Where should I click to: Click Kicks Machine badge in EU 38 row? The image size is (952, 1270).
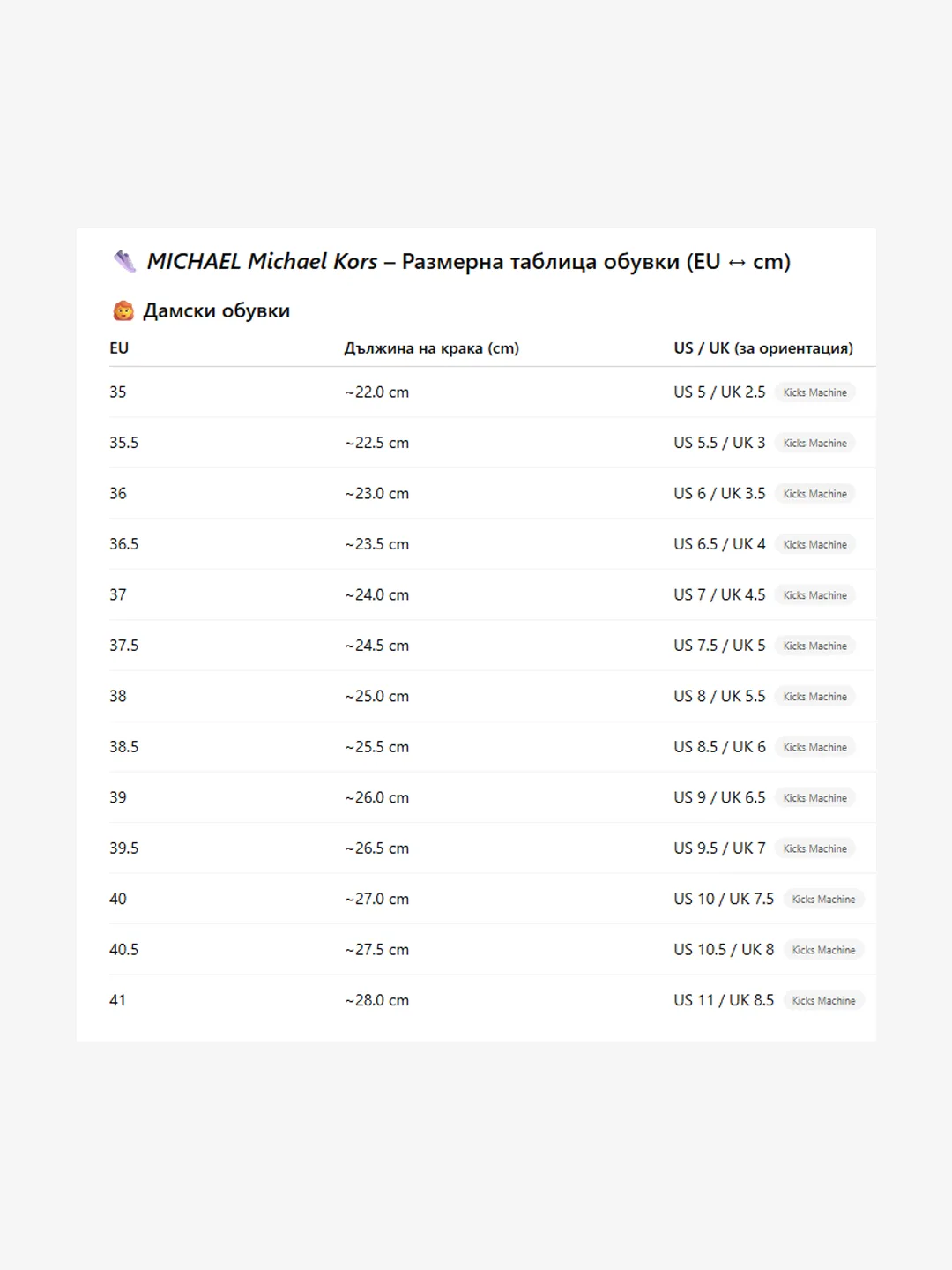point(814,697)
